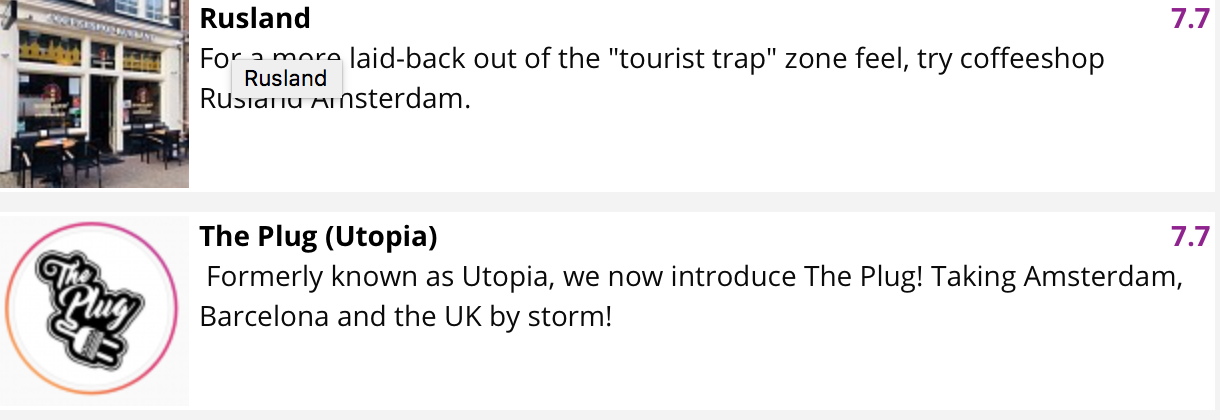Open The Plug (Utopia) listing title
This screenshot has width=1220, height=420.
318,237
